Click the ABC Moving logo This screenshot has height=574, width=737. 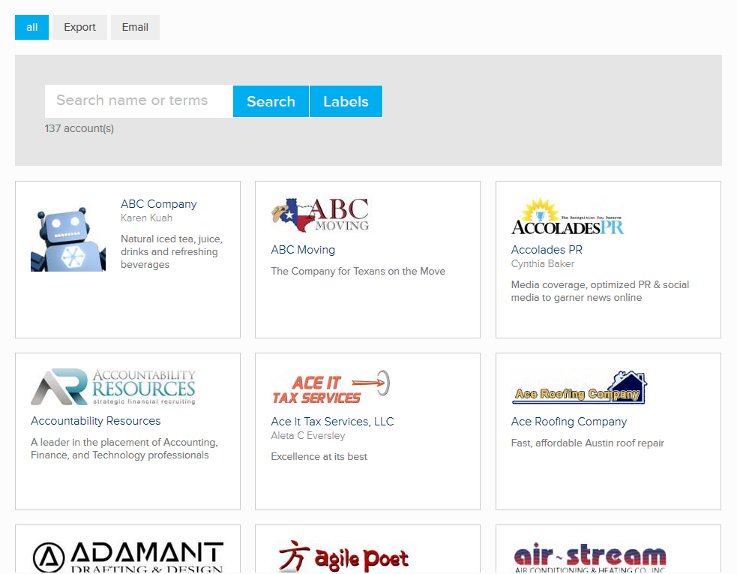pos(320,215)
